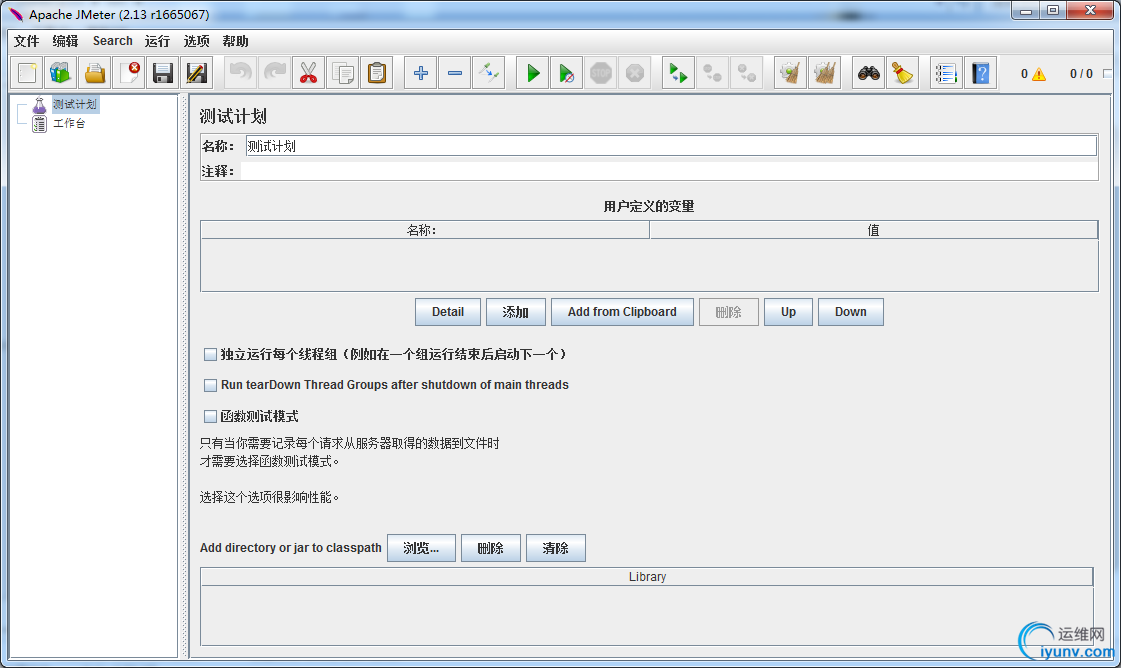This screenshot has width=1121, height=668.
Task: Open the 编辑 menu
Action: (65, 41)
